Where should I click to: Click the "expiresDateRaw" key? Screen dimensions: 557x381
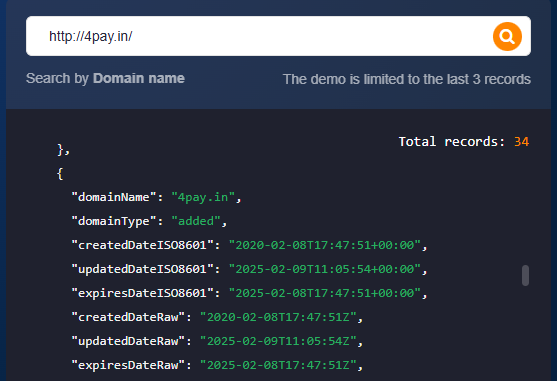tap(128, 365)
